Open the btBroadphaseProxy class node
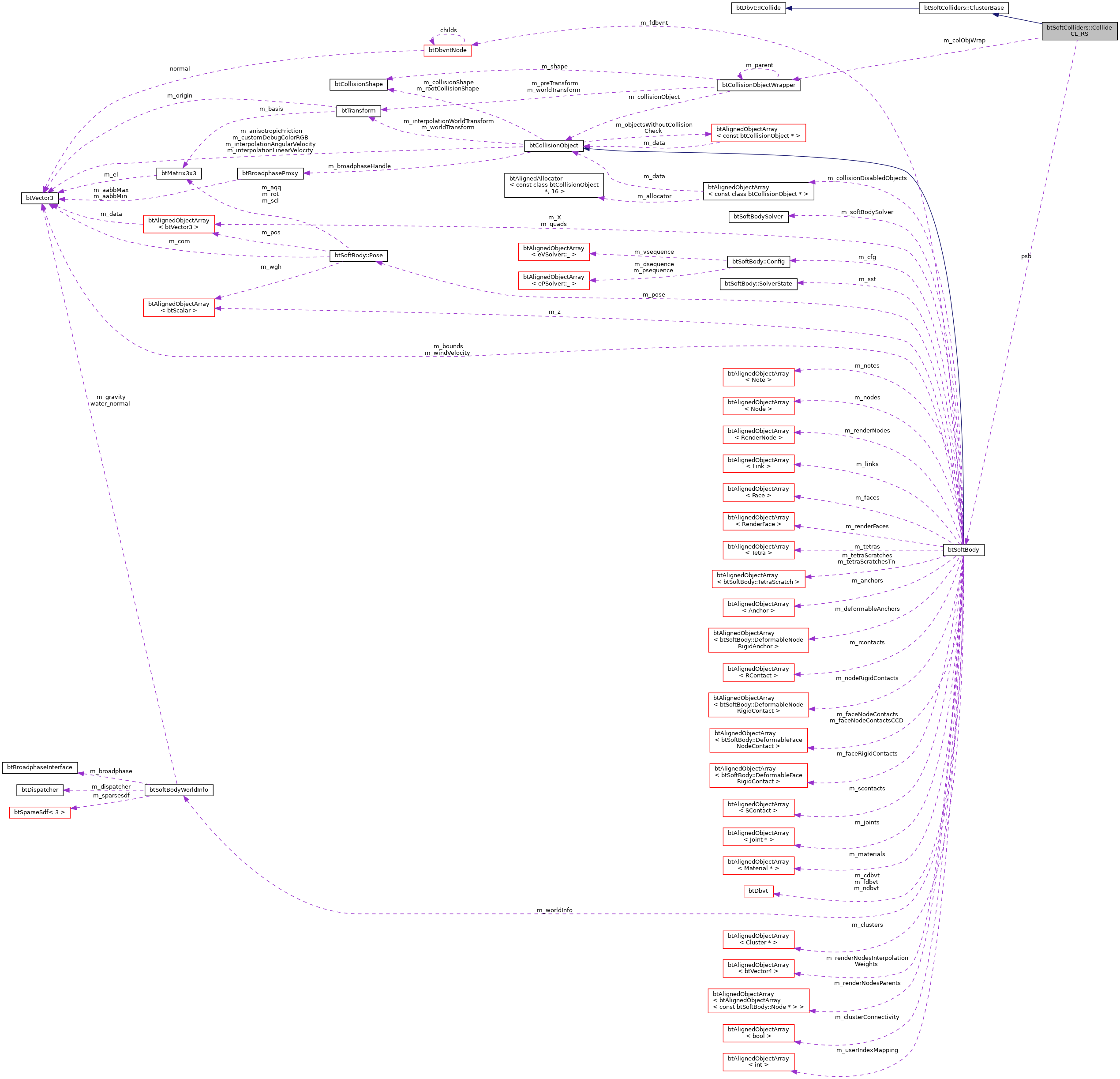 click(x=270, y=173)
